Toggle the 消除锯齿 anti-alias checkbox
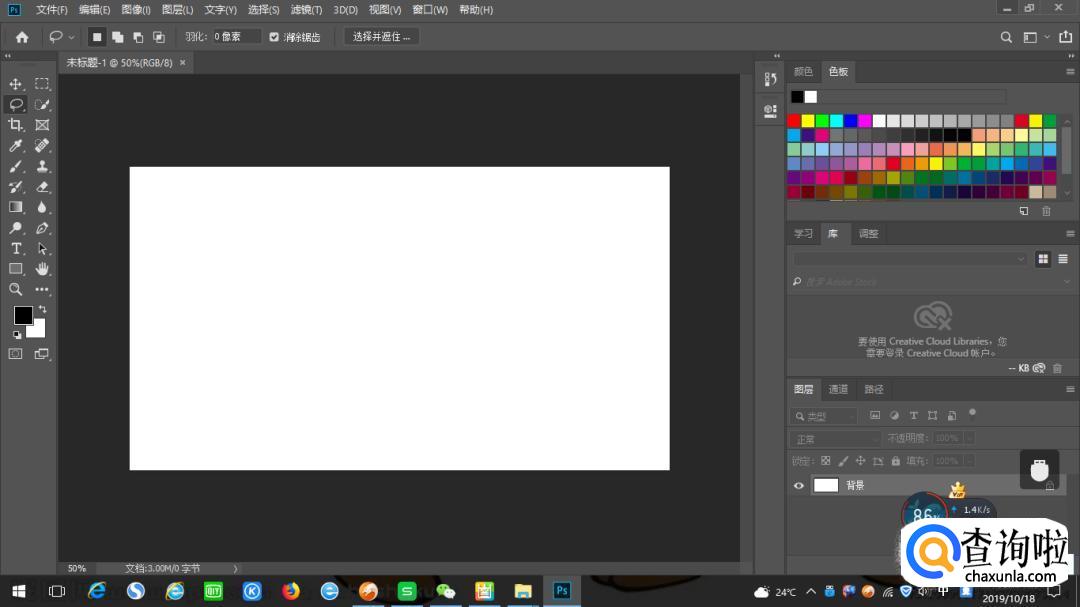This screenshot has width=1080, height=607. coord(274,37)
